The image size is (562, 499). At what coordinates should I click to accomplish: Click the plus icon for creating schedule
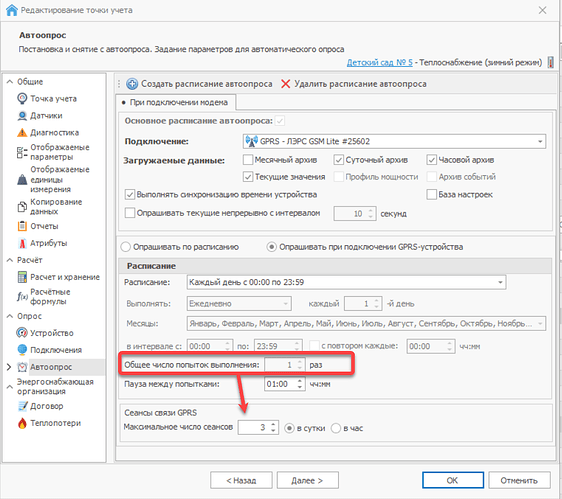pyautogui.click(x=132, y=84)
